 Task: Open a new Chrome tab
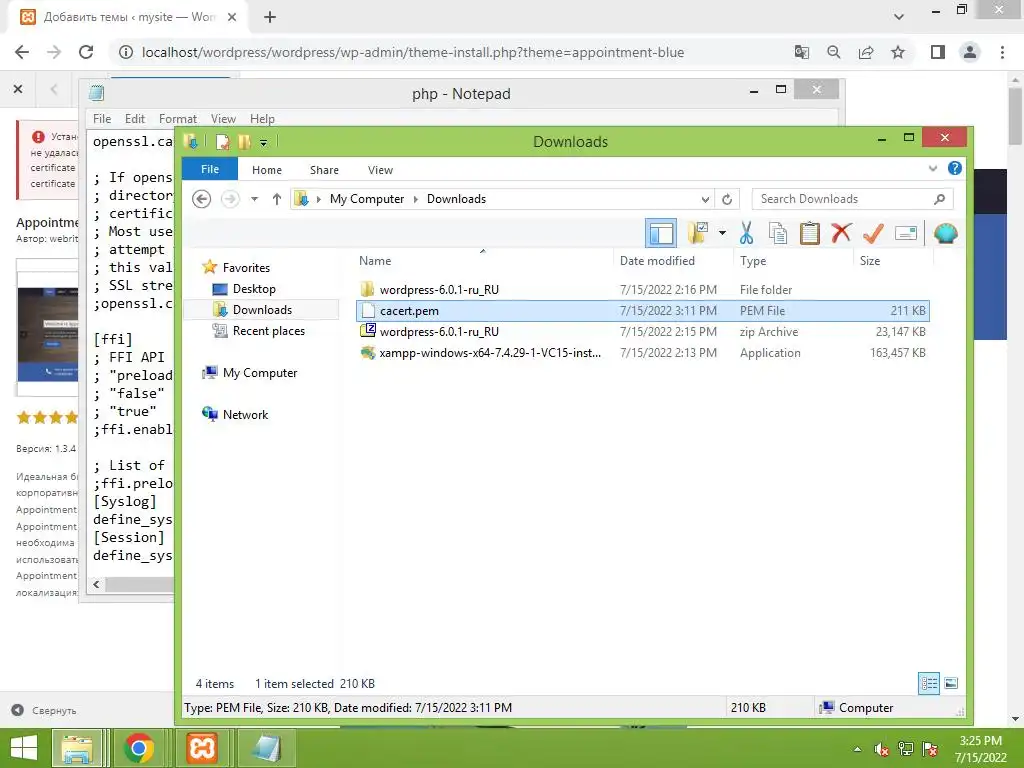click(270, 18)
